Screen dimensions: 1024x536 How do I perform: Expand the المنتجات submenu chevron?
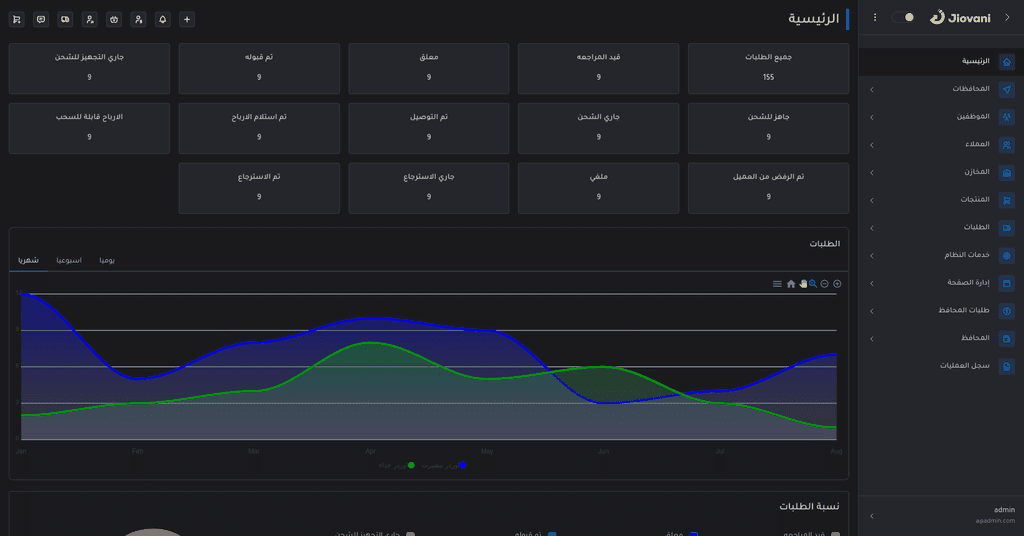872,200
